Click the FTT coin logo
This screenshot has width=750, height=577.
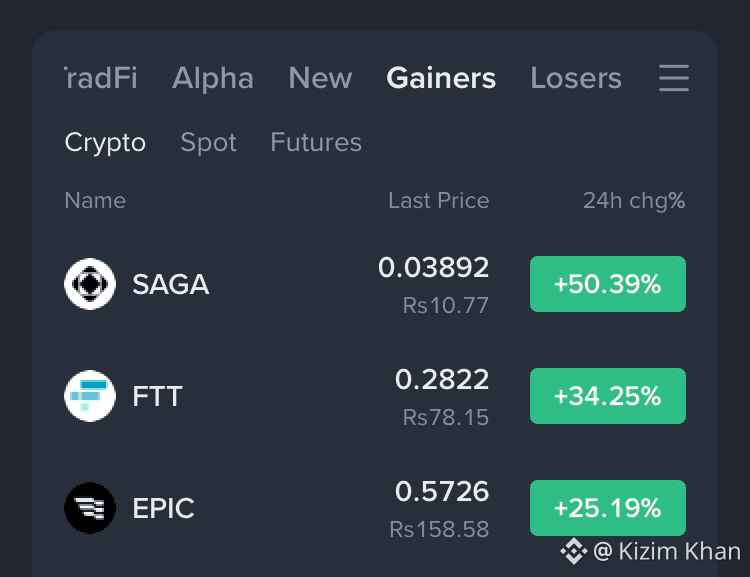pos(90,396)
